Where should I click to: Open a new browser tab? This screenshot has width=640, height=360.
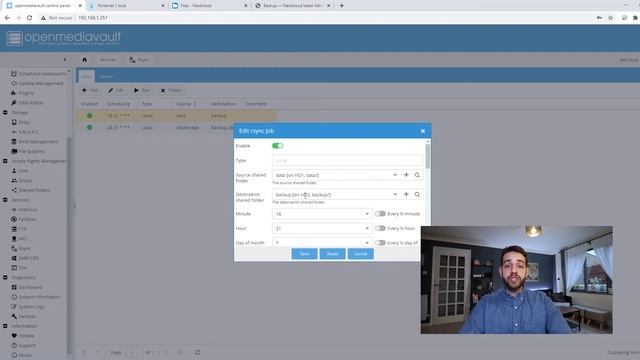point(342,6)
